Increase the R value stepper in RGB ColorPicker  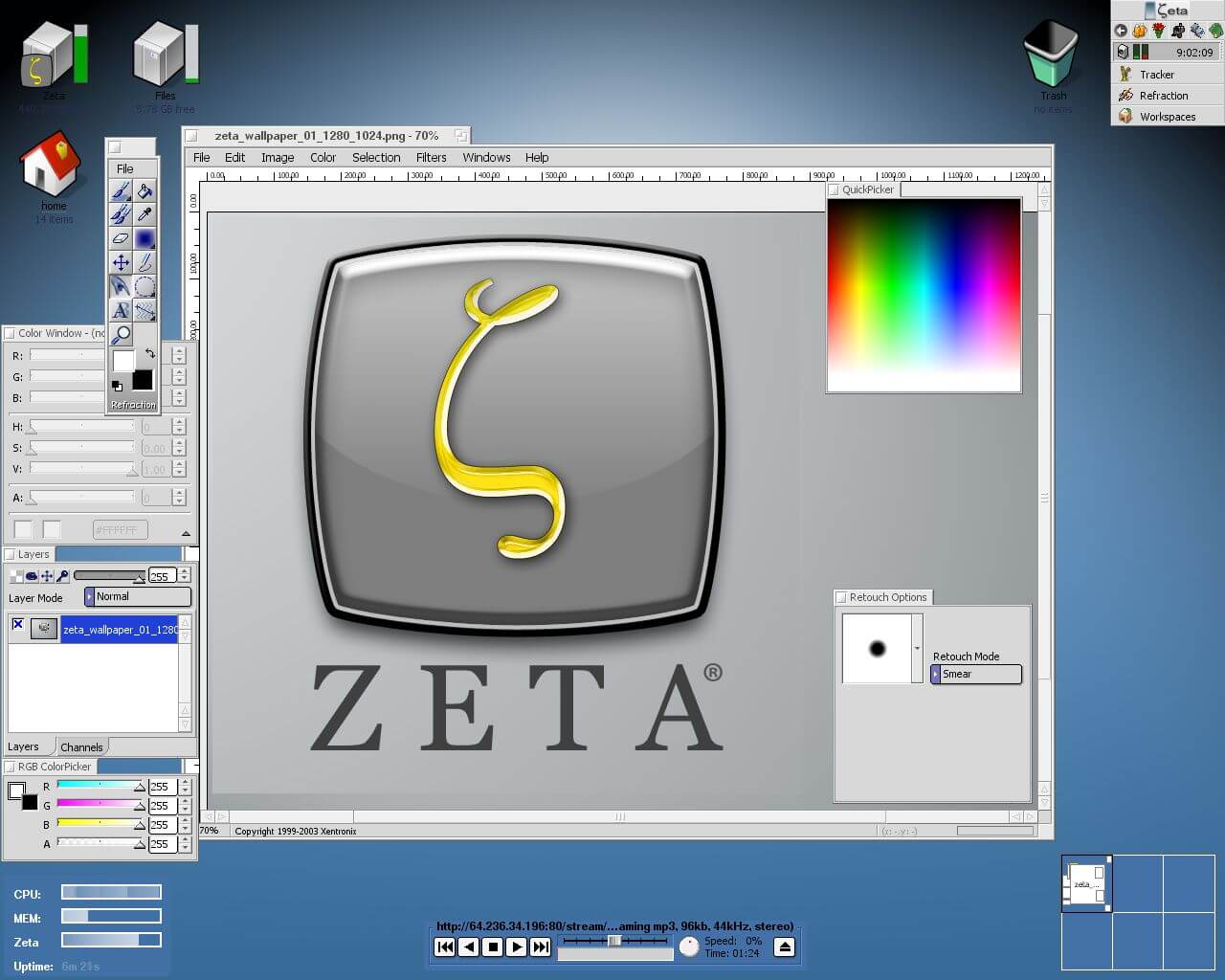[x=185, y=782]
